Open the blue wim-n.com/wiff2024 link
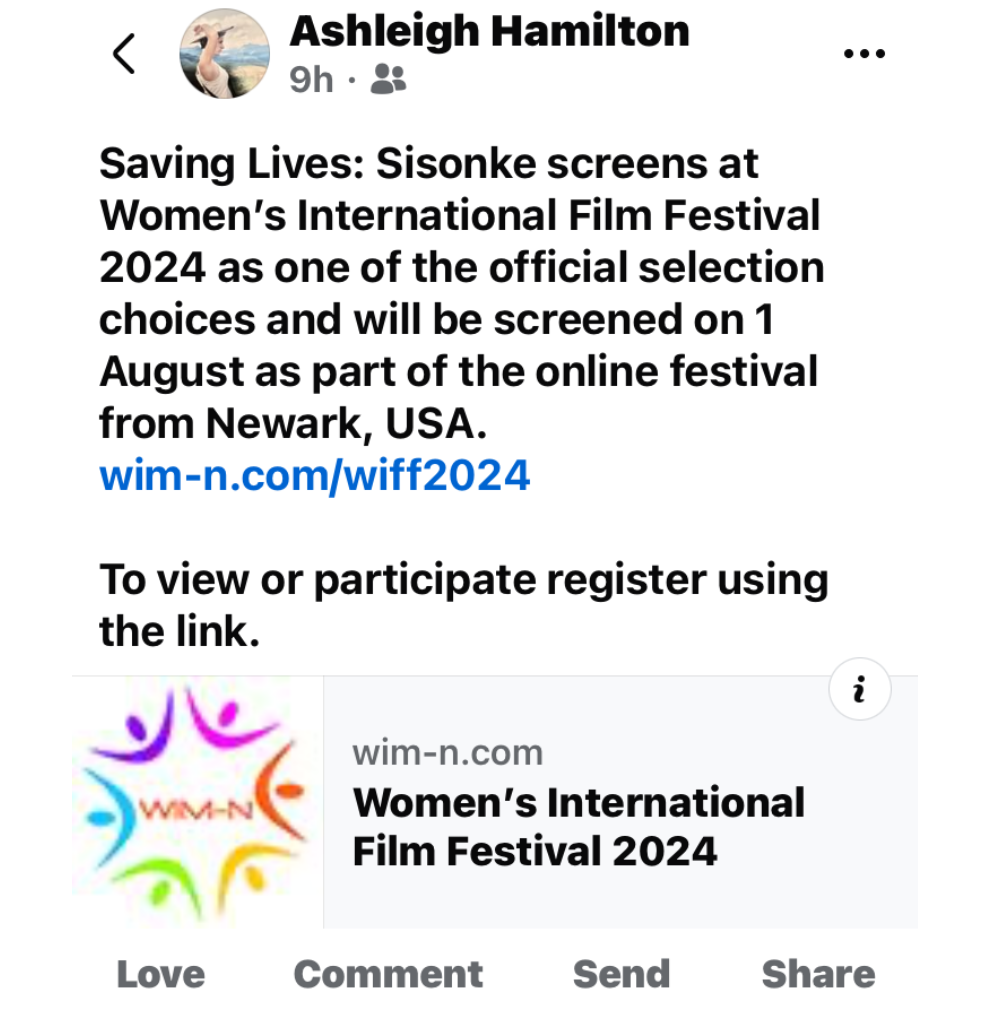Viewport: 998px width, 1014px height. [x=314, y=475]
